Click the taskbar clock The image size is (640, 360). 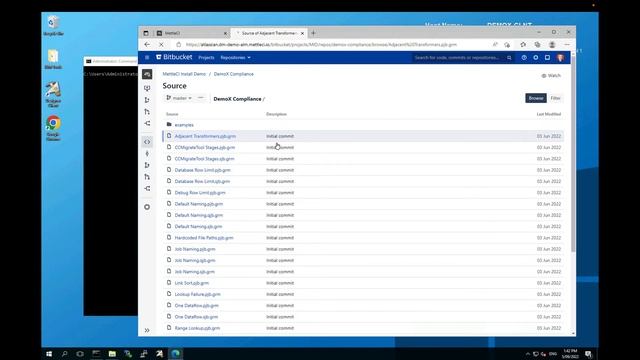click(570, 354)
